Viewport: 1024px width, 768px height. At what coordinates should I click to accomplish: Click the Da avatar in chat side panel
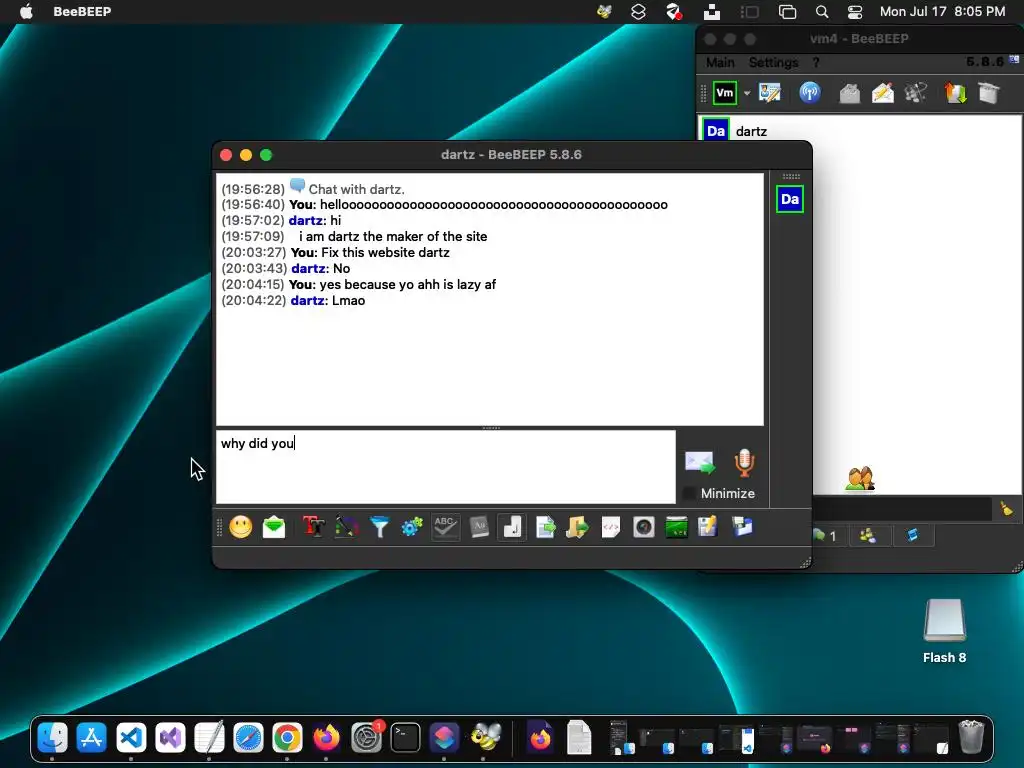(x=790, y=199)
